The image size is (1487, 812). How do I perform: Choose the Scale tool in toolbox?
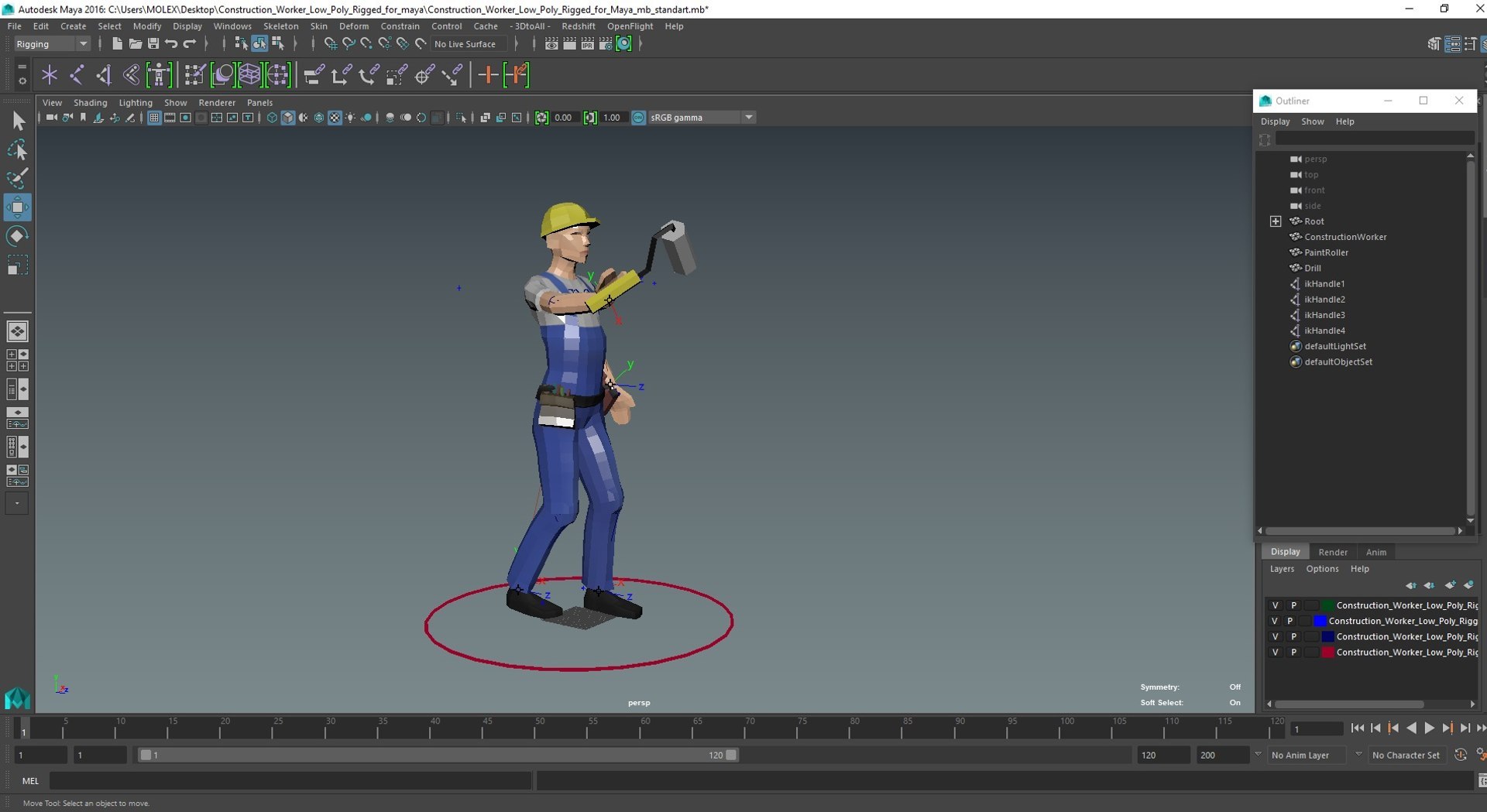[17, 266]
